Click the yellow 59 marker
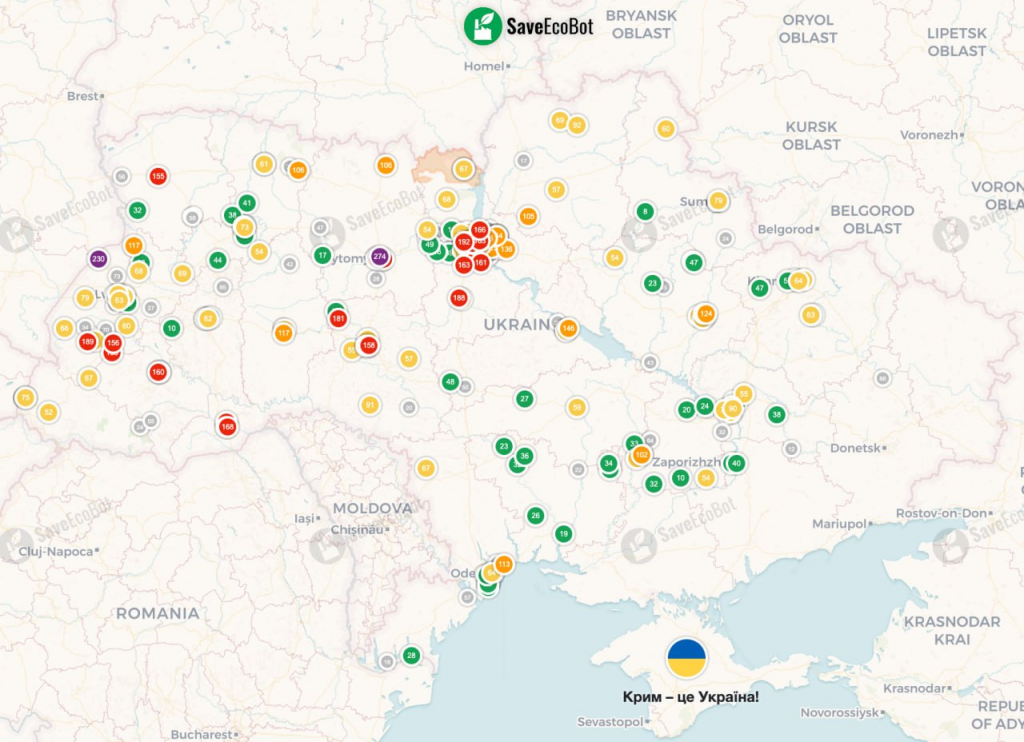 (x=577, y=408)
